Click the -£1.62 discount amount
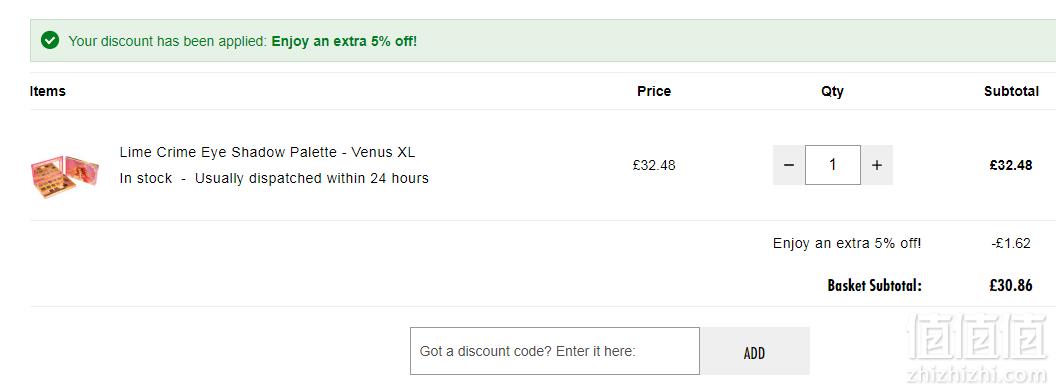 point(1011,243)
